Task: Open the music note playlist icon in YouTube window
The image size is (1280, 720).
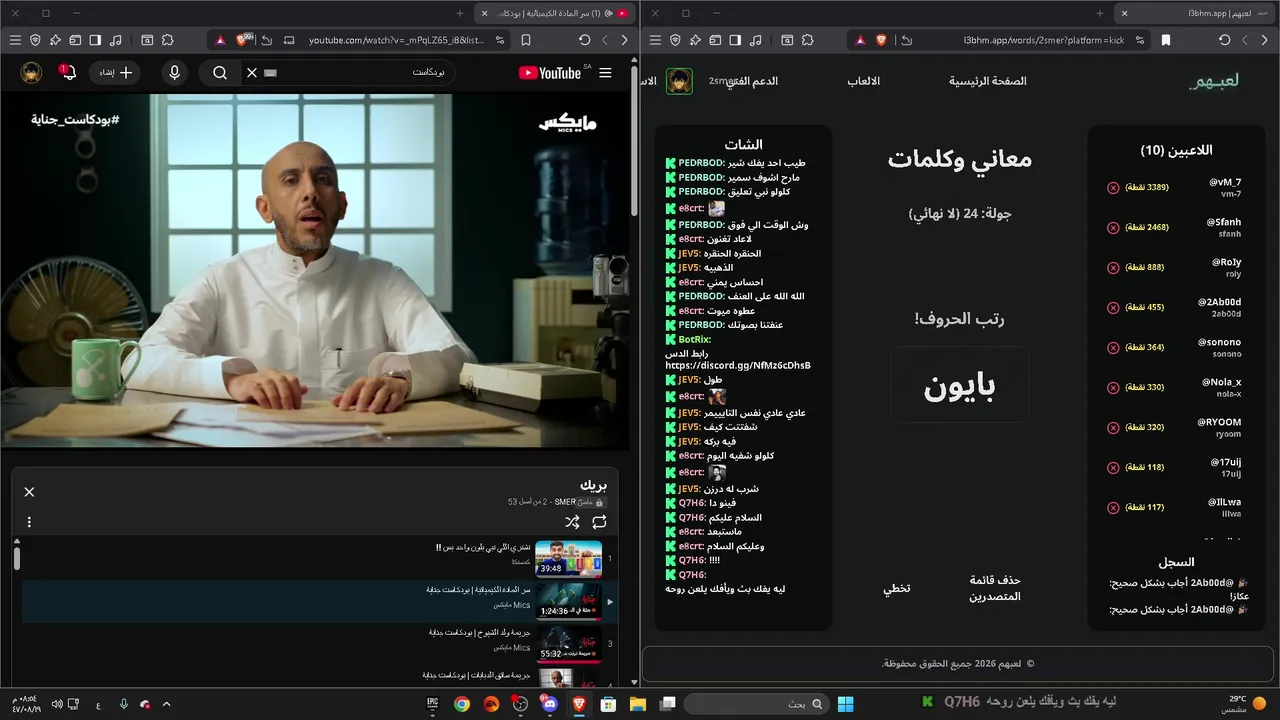Action: click(x=116, y=40)
